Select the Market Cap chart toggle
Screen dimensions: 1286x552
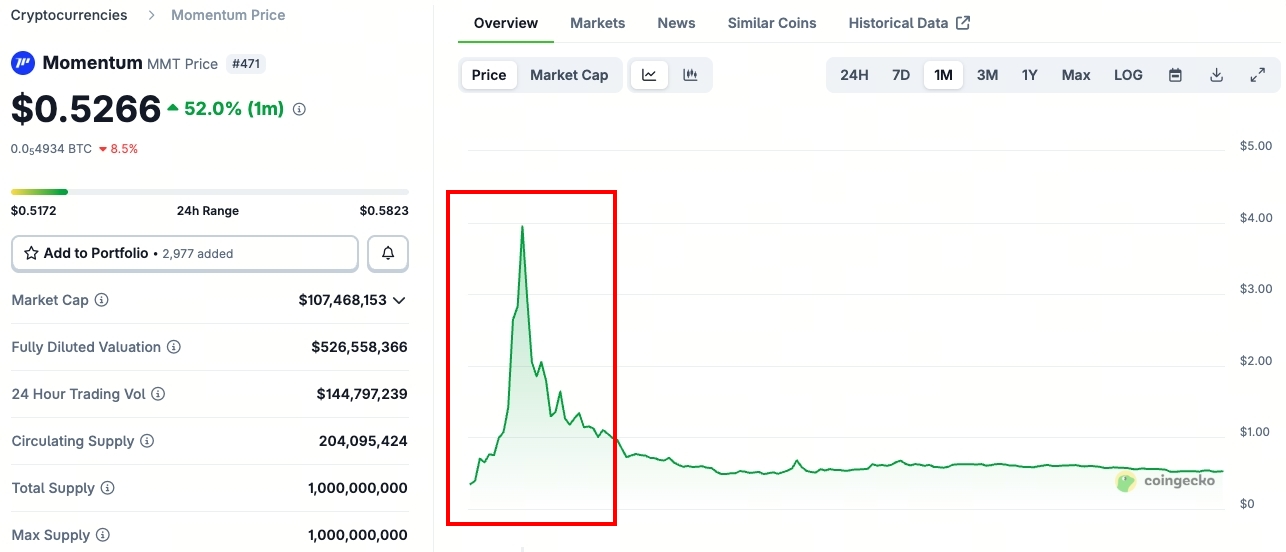pyautogui.click(x=569, y=75)
